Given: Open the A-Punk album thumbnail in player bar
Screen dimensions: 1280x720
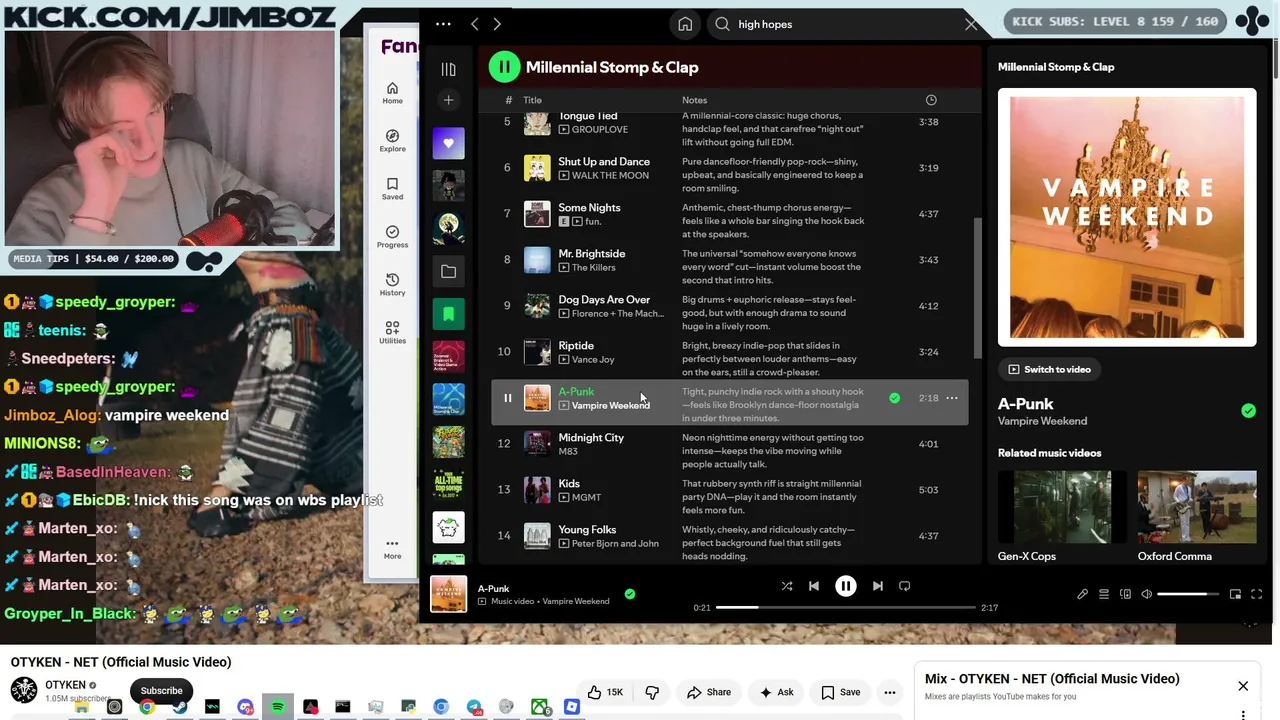Looking at the screenshot, I should pyautogui.click(x=448, y=594).
